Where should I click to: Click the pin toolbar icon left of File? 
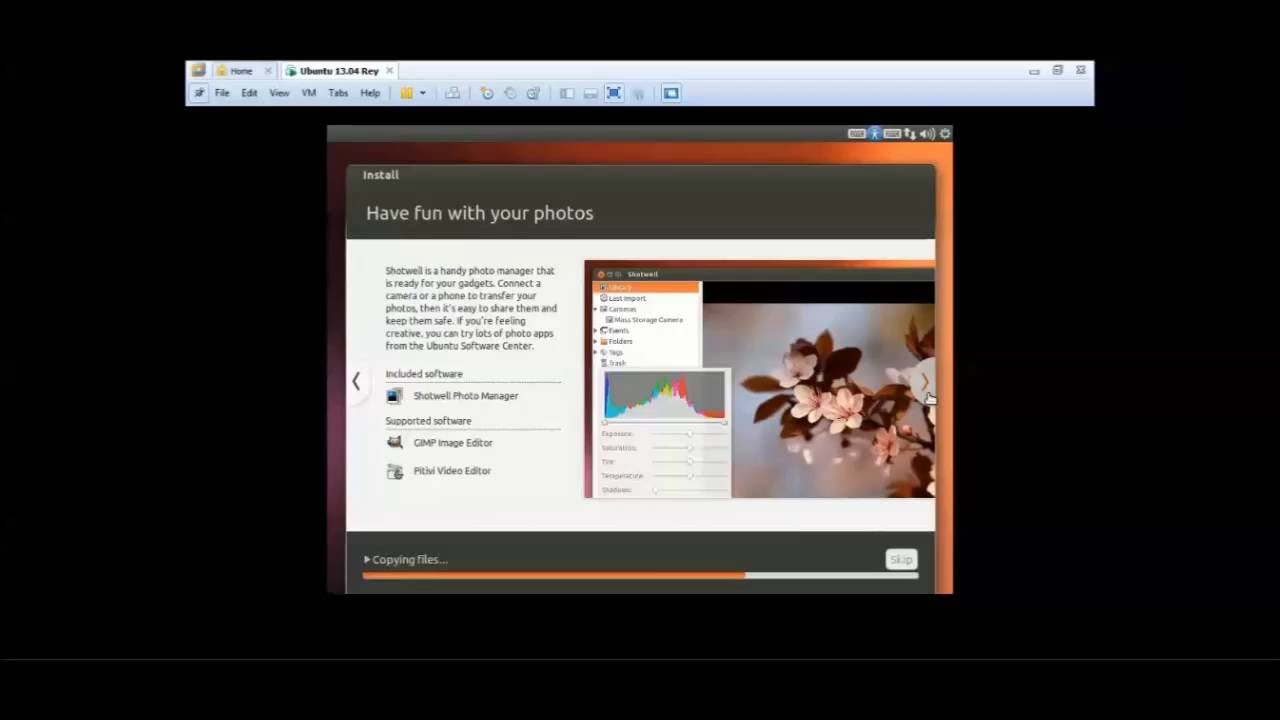point(199,93)
